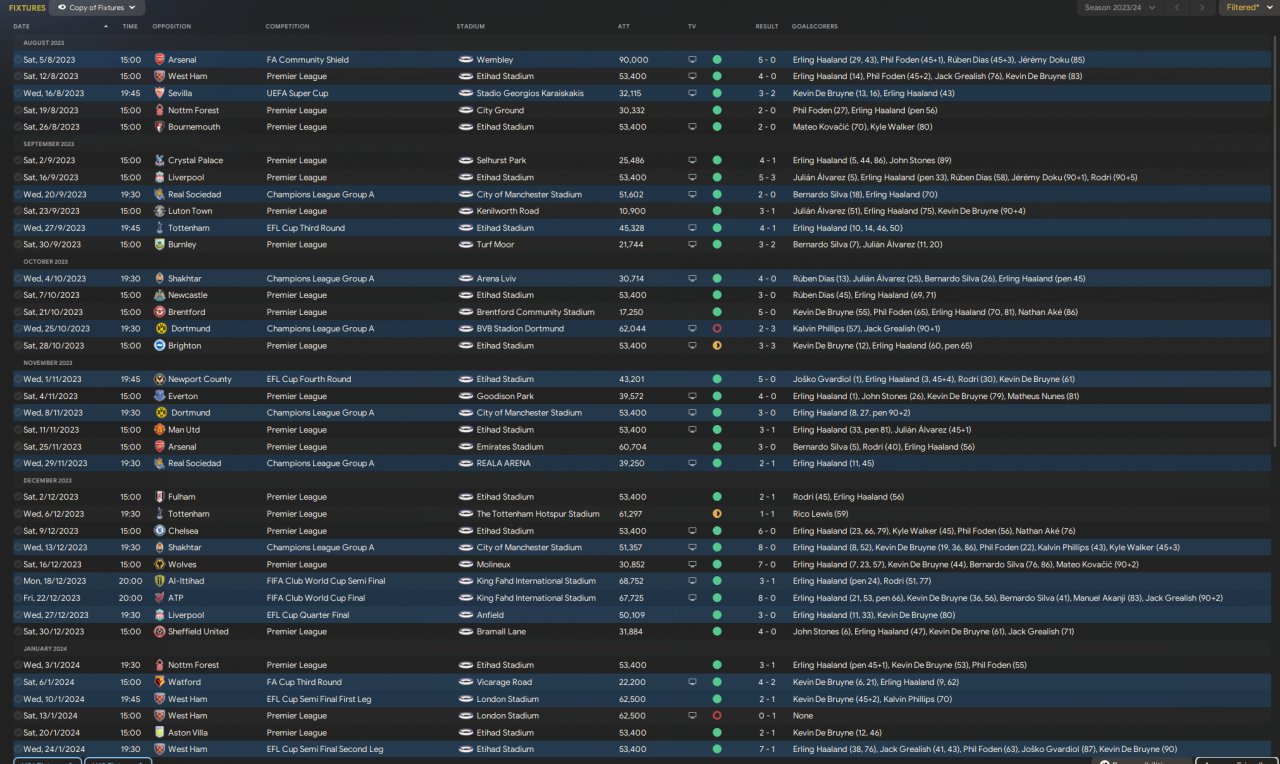Go to the next season with the right arrow
The width and height of the screenshot is (1280, 764).
click(1204, 8)
